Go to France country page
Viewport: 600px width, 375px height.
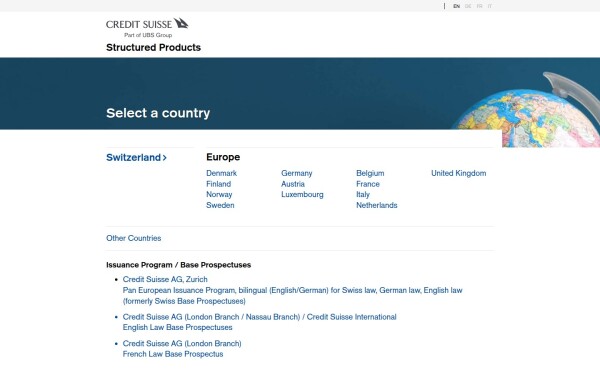[x=368, y=184]
